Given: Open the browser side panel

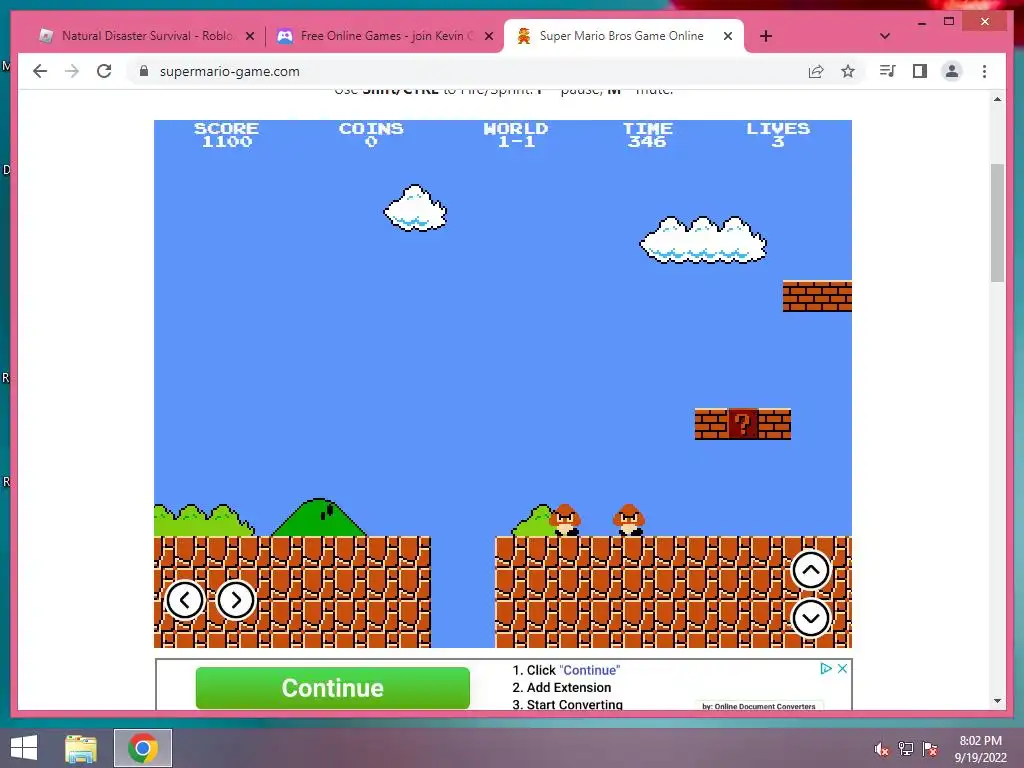Looking at the screenshot, I should tap(920, 71).
